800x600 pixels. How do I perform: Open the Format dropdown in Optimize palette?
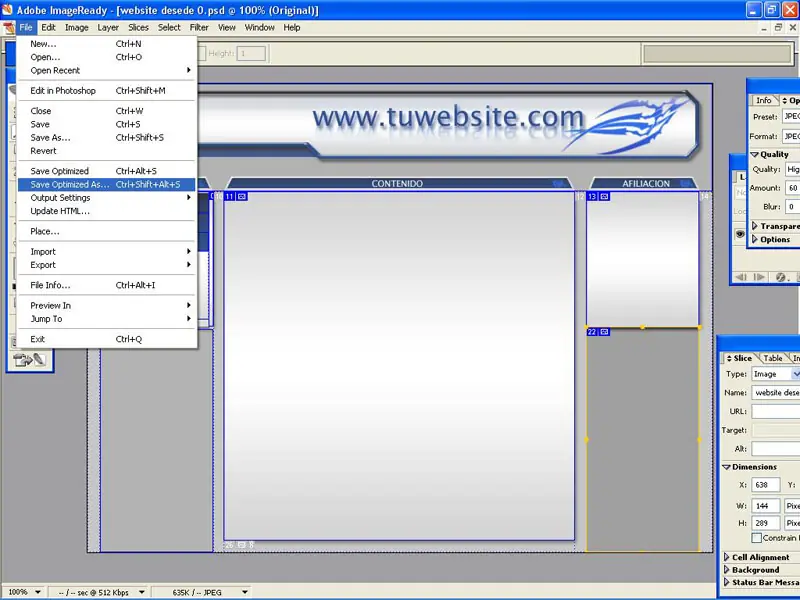click(x=791, y=136)
